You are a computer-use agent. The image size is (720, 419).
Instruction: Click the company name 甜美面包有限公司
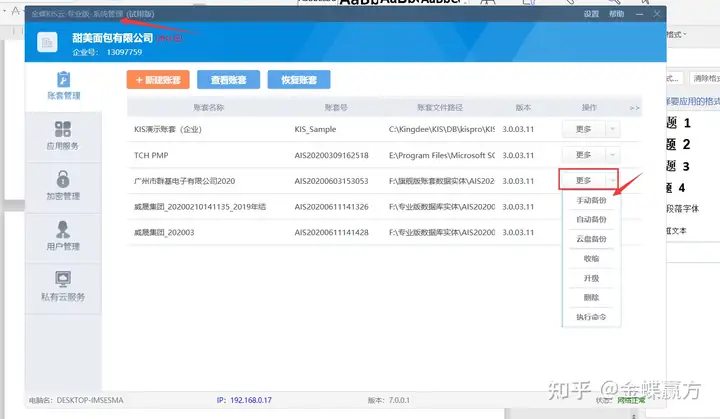pos(112,38)
